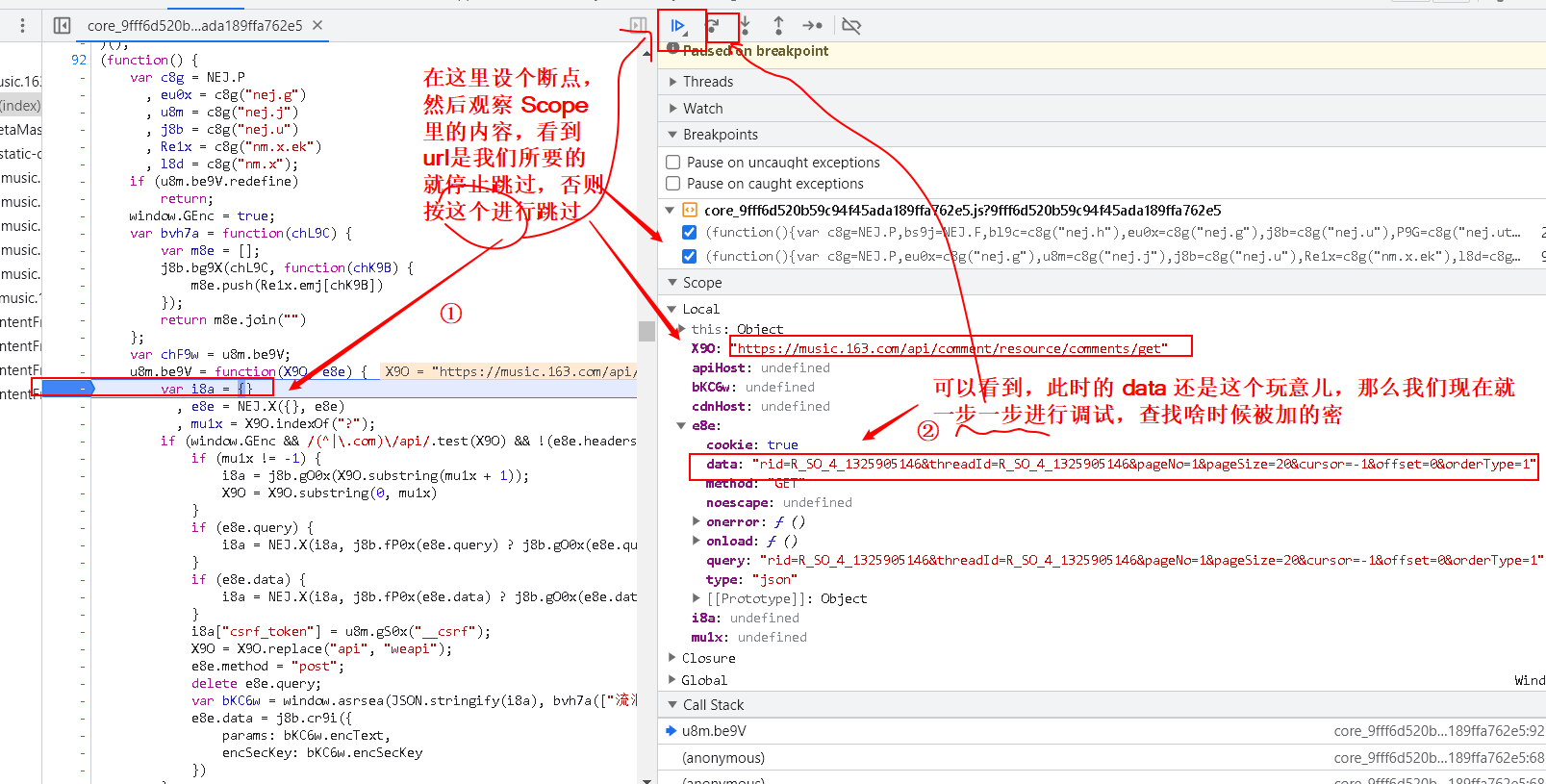Expand the onerror function entry
This screenshot has width=1546, height=784.
(x=697, y=521)
